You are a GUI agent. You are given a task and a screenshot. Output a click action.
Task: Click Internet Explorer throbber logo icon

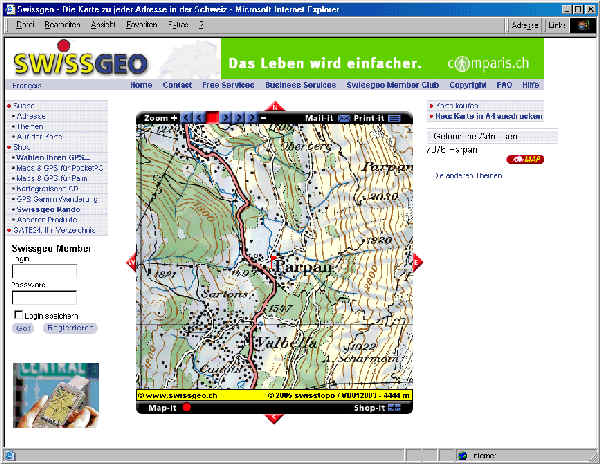(582, 25)
